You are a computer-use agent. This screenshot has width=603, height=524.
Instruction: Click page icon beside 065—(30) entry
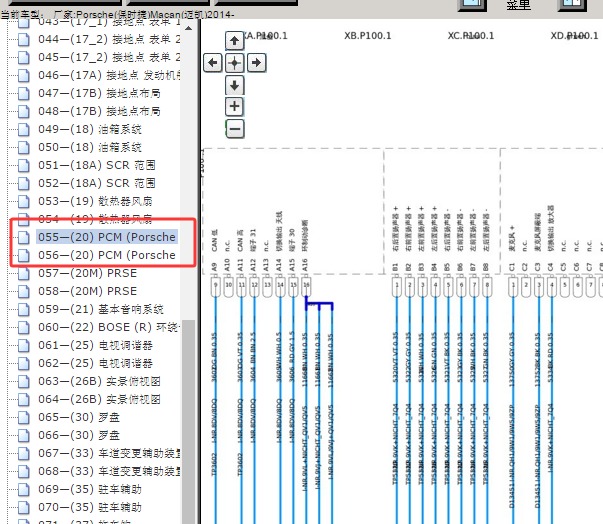(24, 417)
